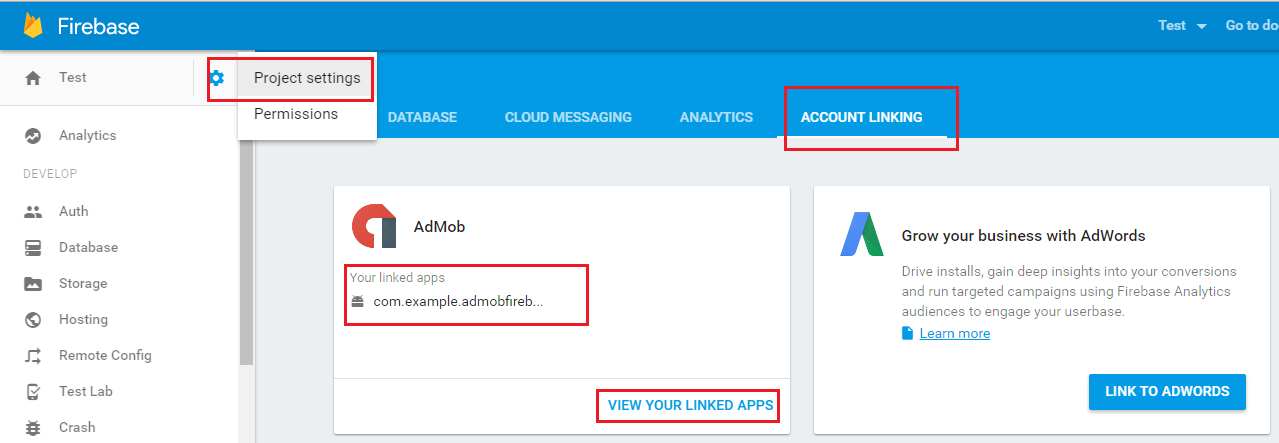Click the Analytics sidebar icon
The image size is (1279, 443).
(x=33, y=136)
